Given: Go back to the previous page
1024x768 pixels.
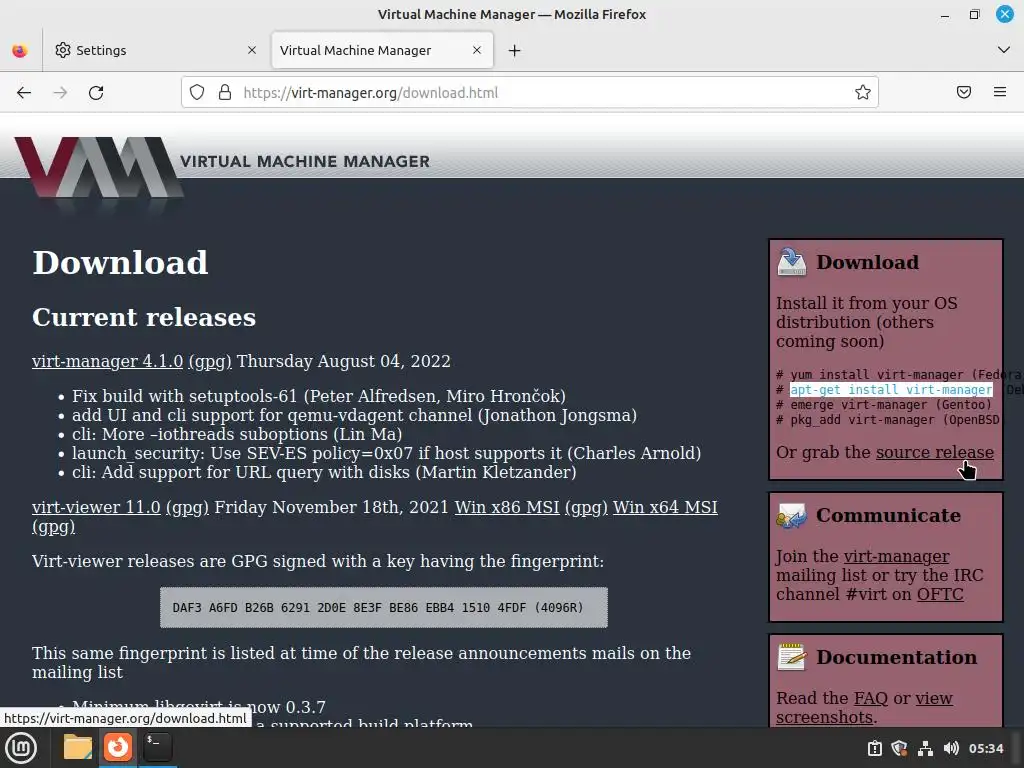Looking at the screenshot, I should click(24, 93).
